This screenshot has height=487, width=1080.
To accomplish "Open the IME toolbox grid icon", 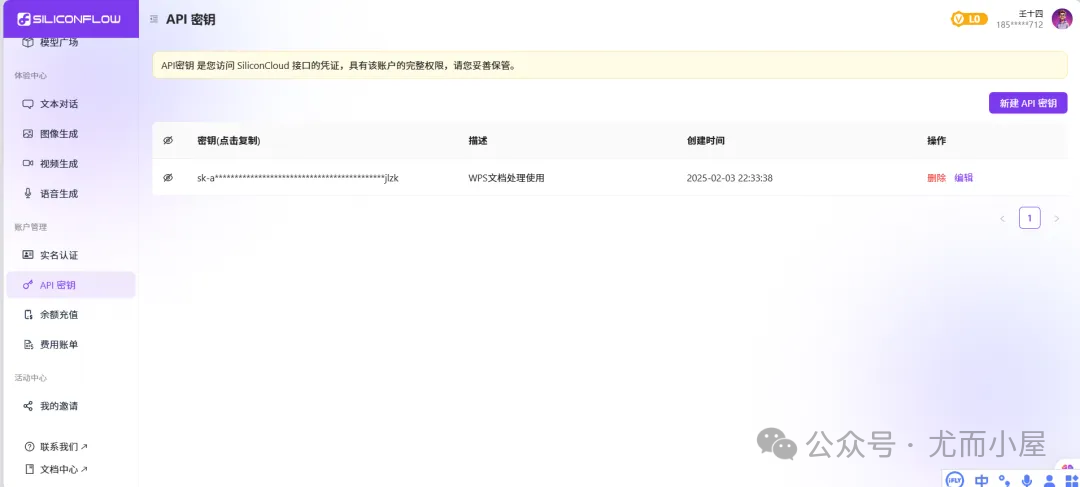I will click(1072, 480).
